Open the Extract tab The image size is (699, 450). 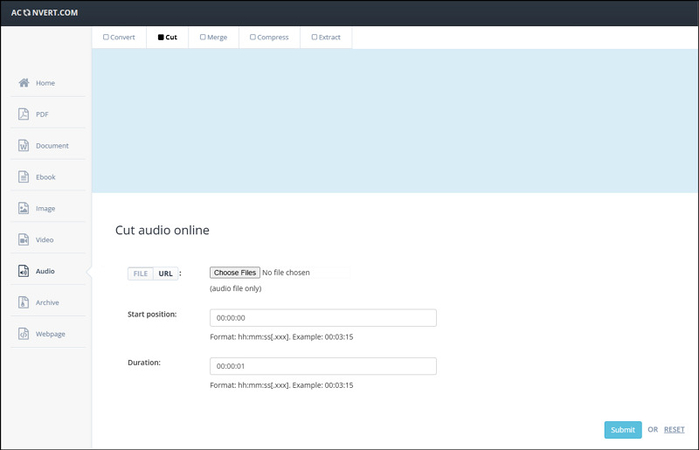[x=326, y=37]
